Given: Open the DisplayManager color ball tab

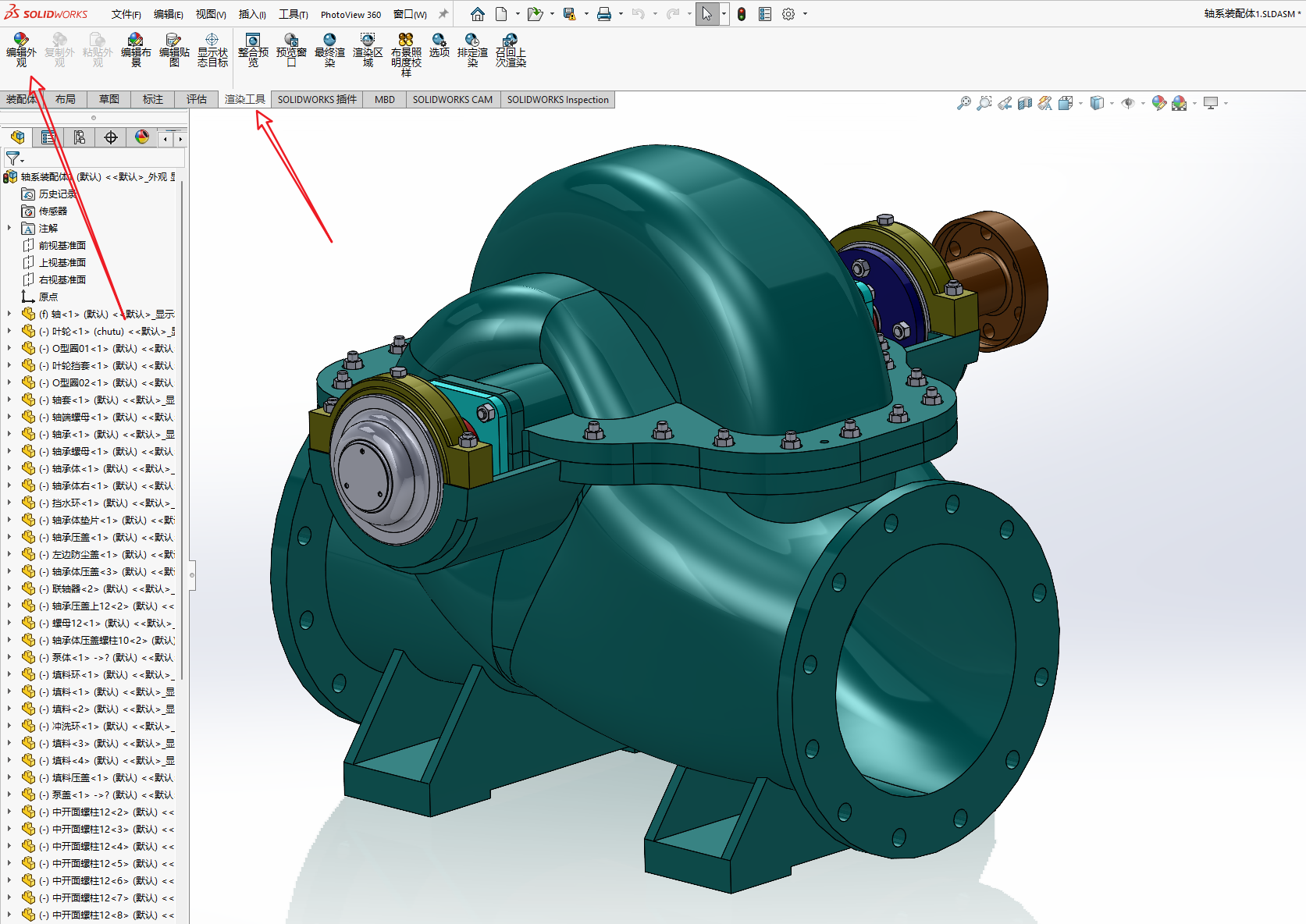Looking at the screenshot, I should (x=142, y=137).
